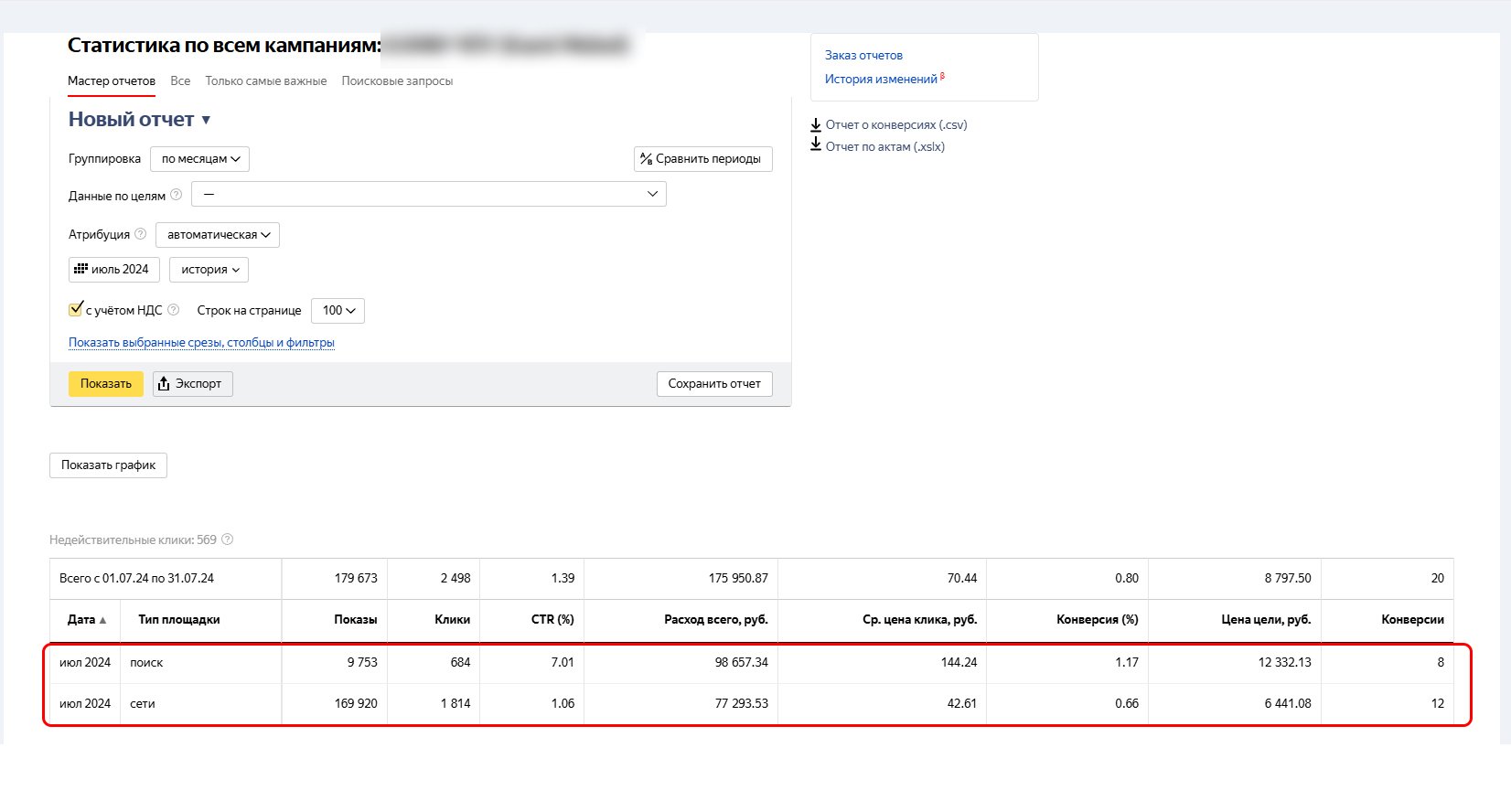The width and height of the screenshot is (1511, 812).
Task: Open the Атрибуция автоматическая dropdown
Action: tap(218, 235)
